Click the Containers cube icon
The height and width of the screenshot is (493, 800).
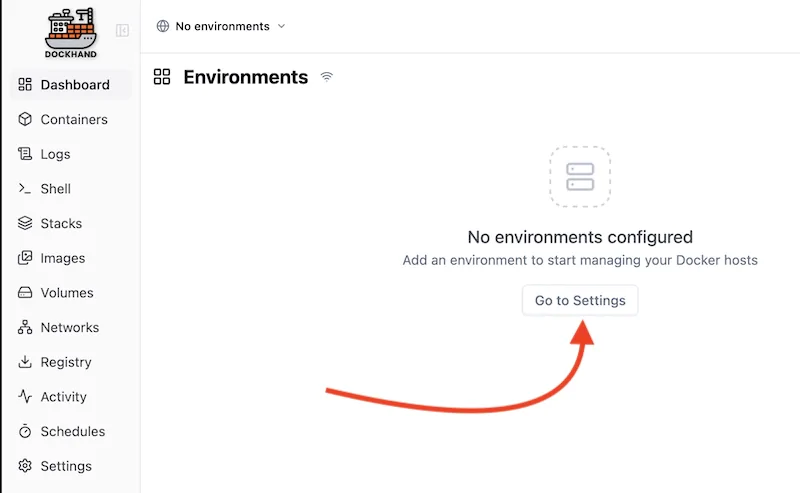pyautogui.click(x=25, y=119)
